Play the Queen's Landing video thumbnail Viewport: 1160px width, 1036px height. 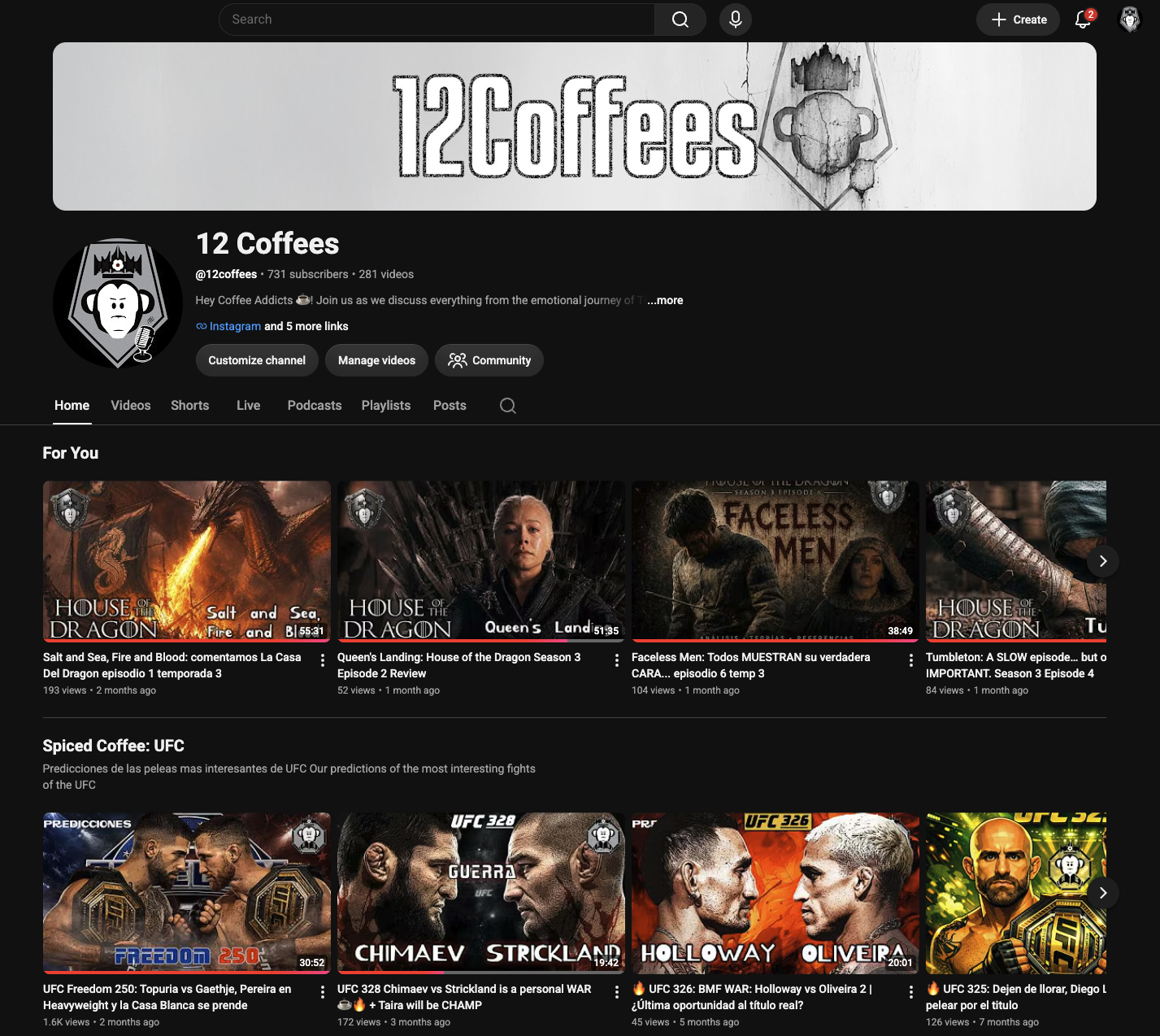(481, 561)
